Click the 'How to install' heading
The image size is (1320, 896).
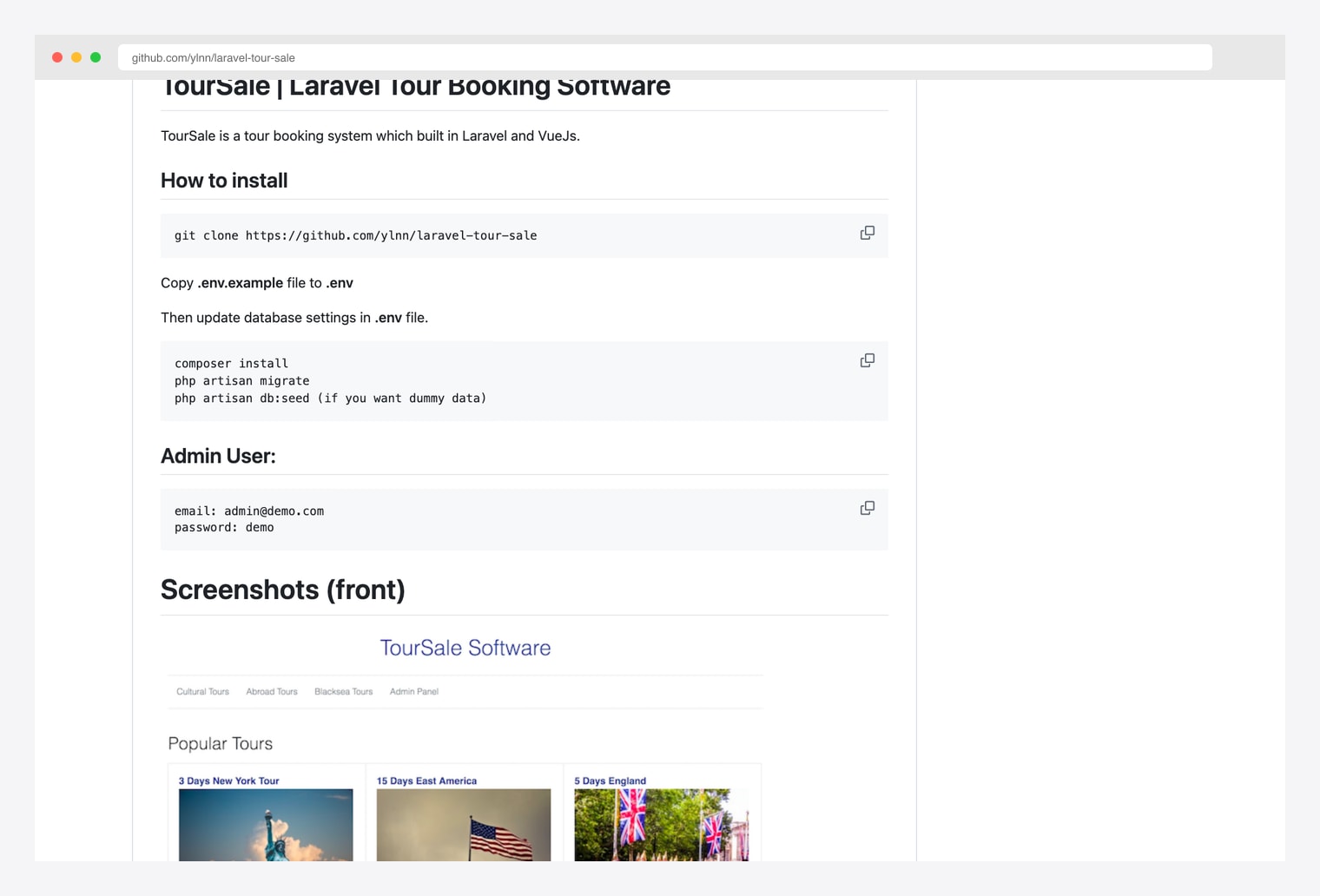click(x=224, y=181)
